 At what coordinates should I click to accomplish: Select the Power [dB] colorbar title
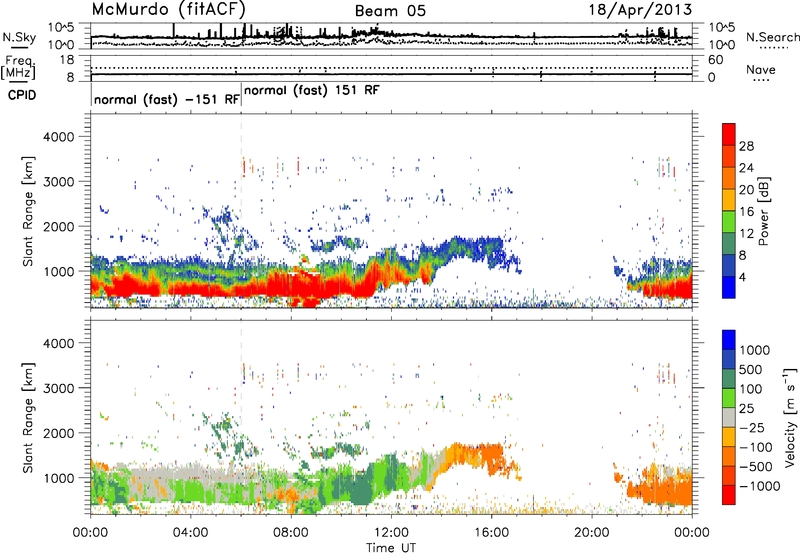pyautogui.click(x=763, y=211)
